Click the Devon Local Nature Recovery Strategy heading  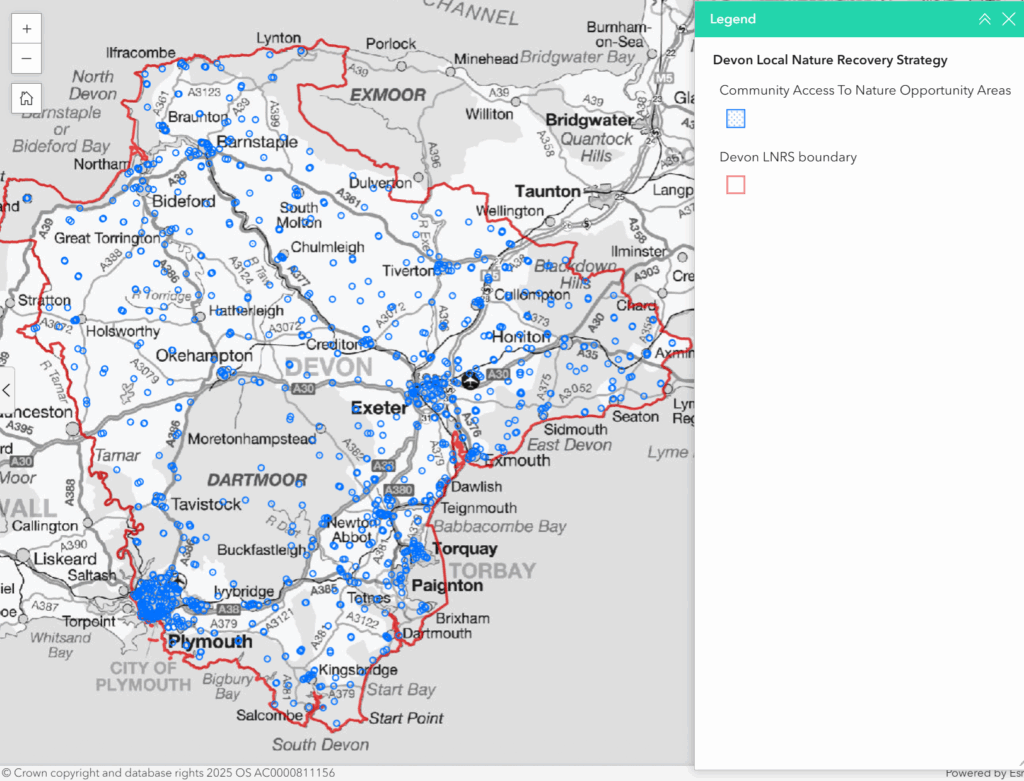(x=830, y=60)
